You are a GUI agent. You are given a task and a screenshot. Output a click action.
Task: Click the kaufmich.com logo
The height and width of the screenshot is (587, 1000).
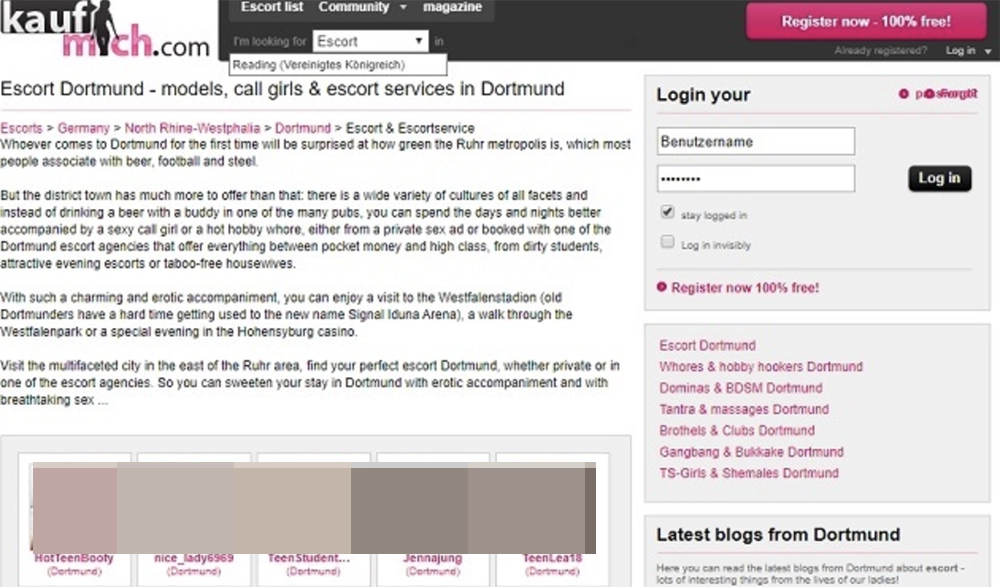tap(105, 29)
